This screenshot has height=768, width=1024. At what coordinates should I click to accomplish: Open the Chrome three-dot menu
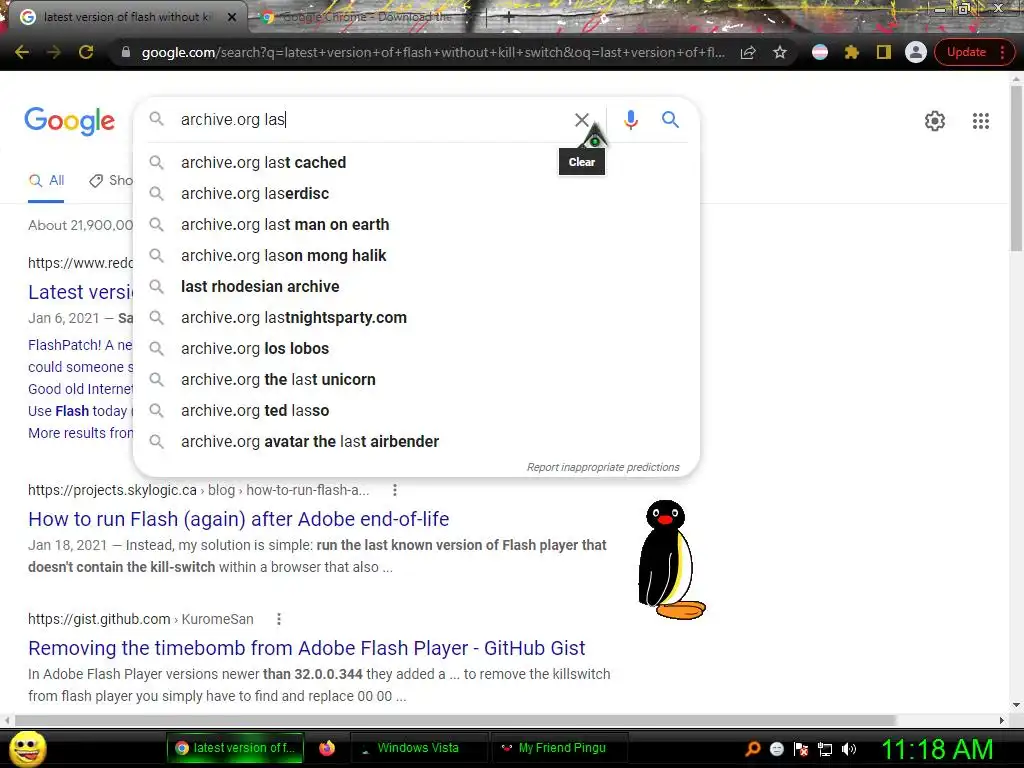coord(1002,52)
